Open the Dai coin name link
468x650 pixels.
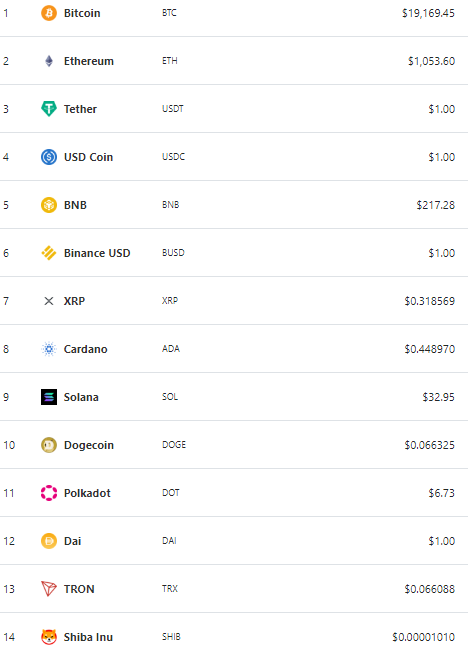[72, 541]
